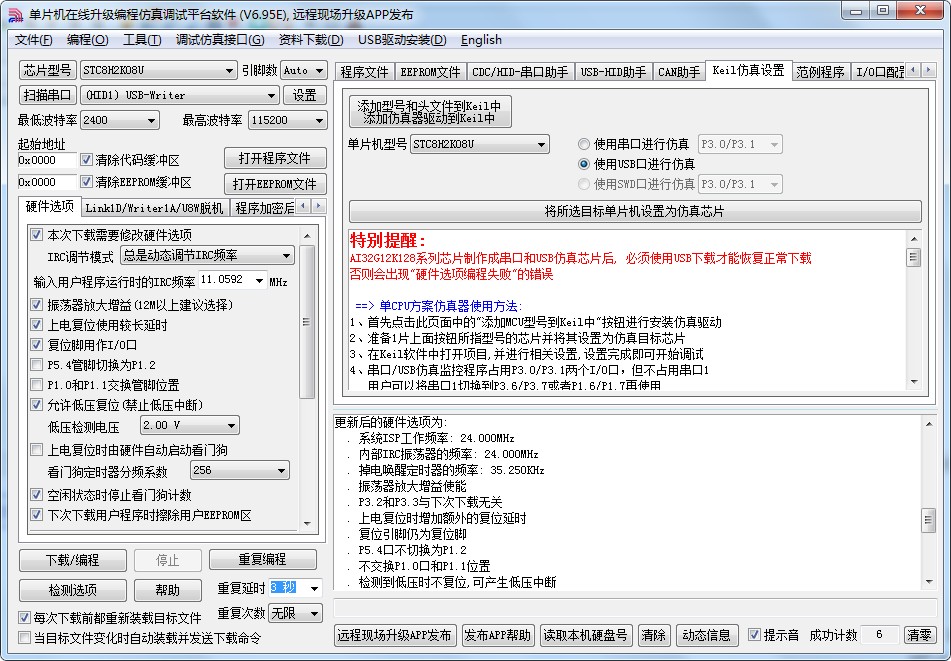Toggle 每次下载前都重新装载目标文件 checkbox
The width and height of the screenshot is (951, 661).
point(24,617)
